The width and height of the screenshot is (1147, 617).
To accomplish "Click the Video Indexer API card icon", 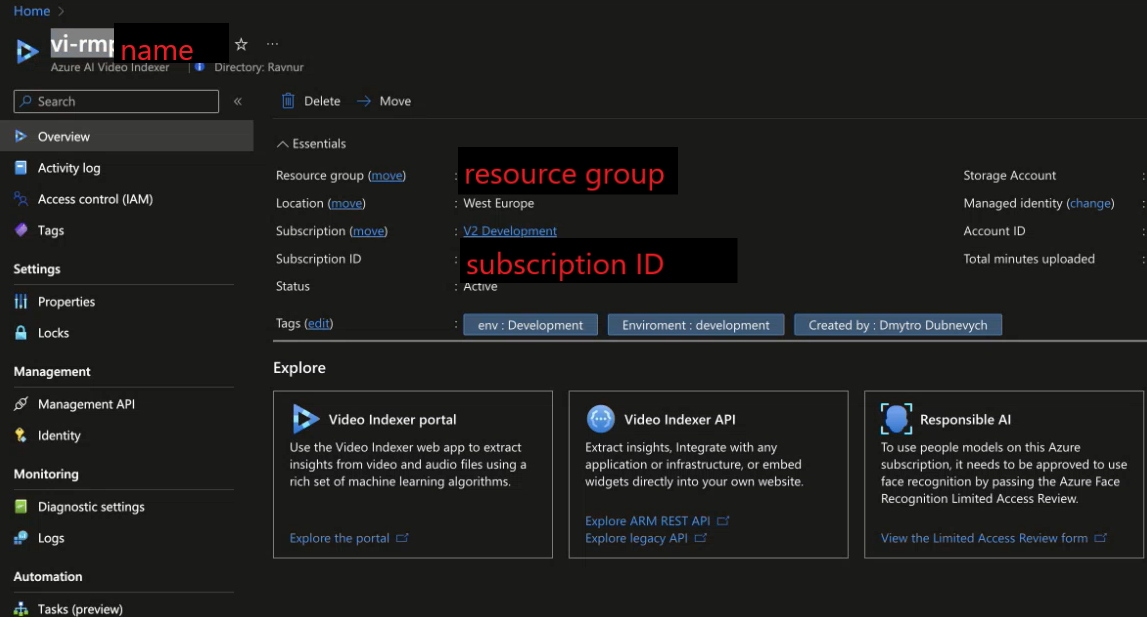I will tap(601, 419).
